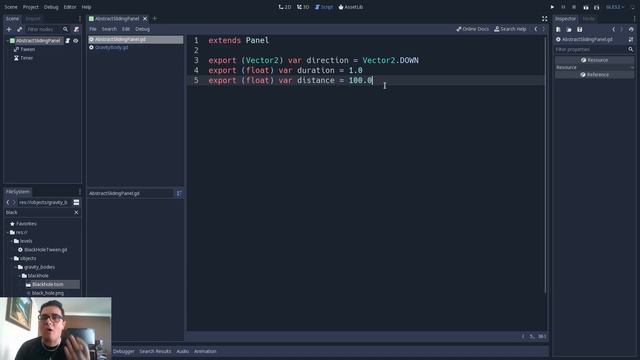640x360 pixels.
Task: Clear the 'black' file search
Action: coord(76,213)
